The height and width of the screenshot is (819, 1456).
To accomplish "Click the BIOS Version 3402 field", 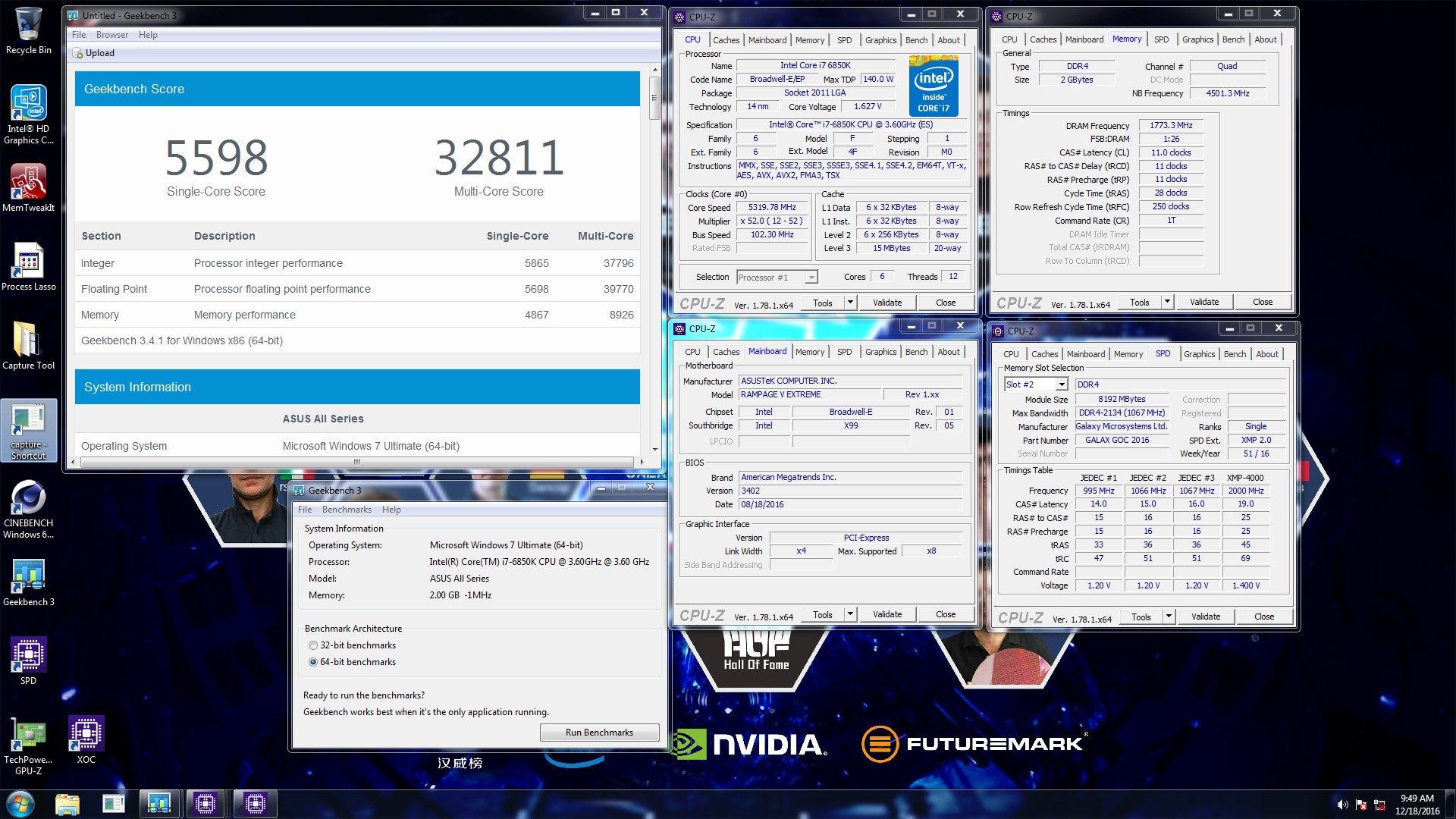I will pos(851,491).
